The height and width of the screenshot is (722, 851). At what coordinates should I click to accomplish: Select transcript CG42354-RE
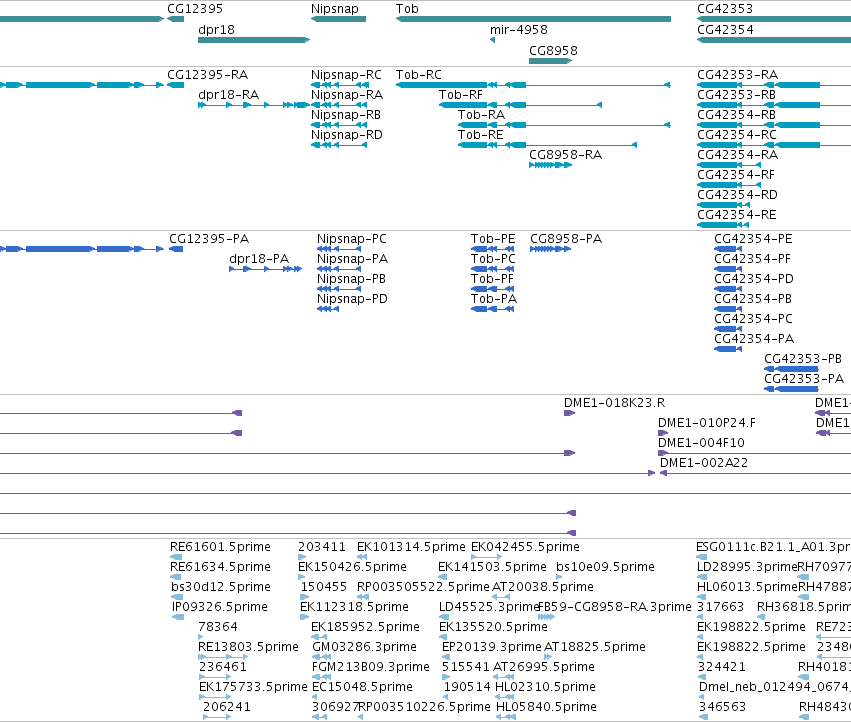(x=723, y=225)
